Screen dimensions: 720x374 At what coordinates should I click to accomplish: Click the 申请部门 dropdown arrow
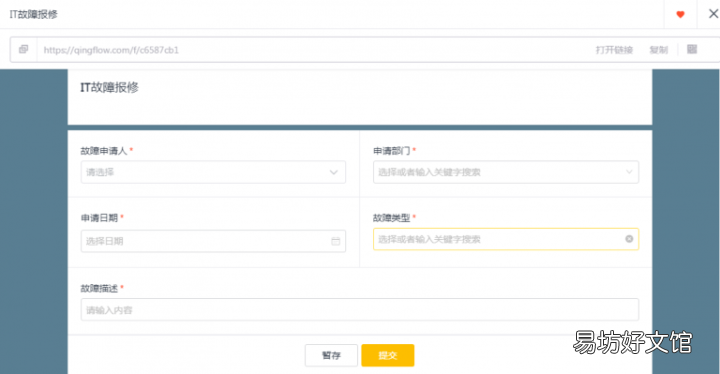(x=629, y=172)
